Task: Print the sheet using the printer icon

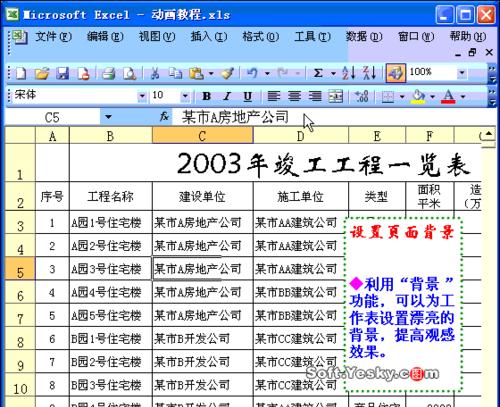Action: pyautogui.click(x=108, y=73)
